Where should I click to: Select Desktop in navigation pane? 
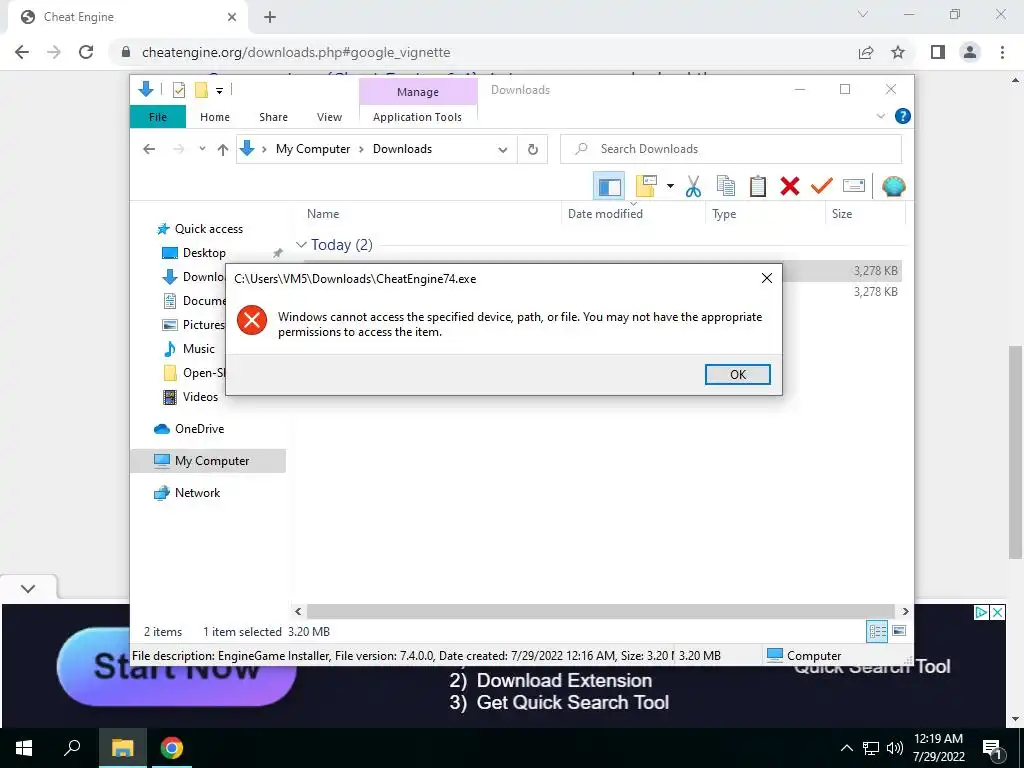pyautogui.click(x=204, y=253)
